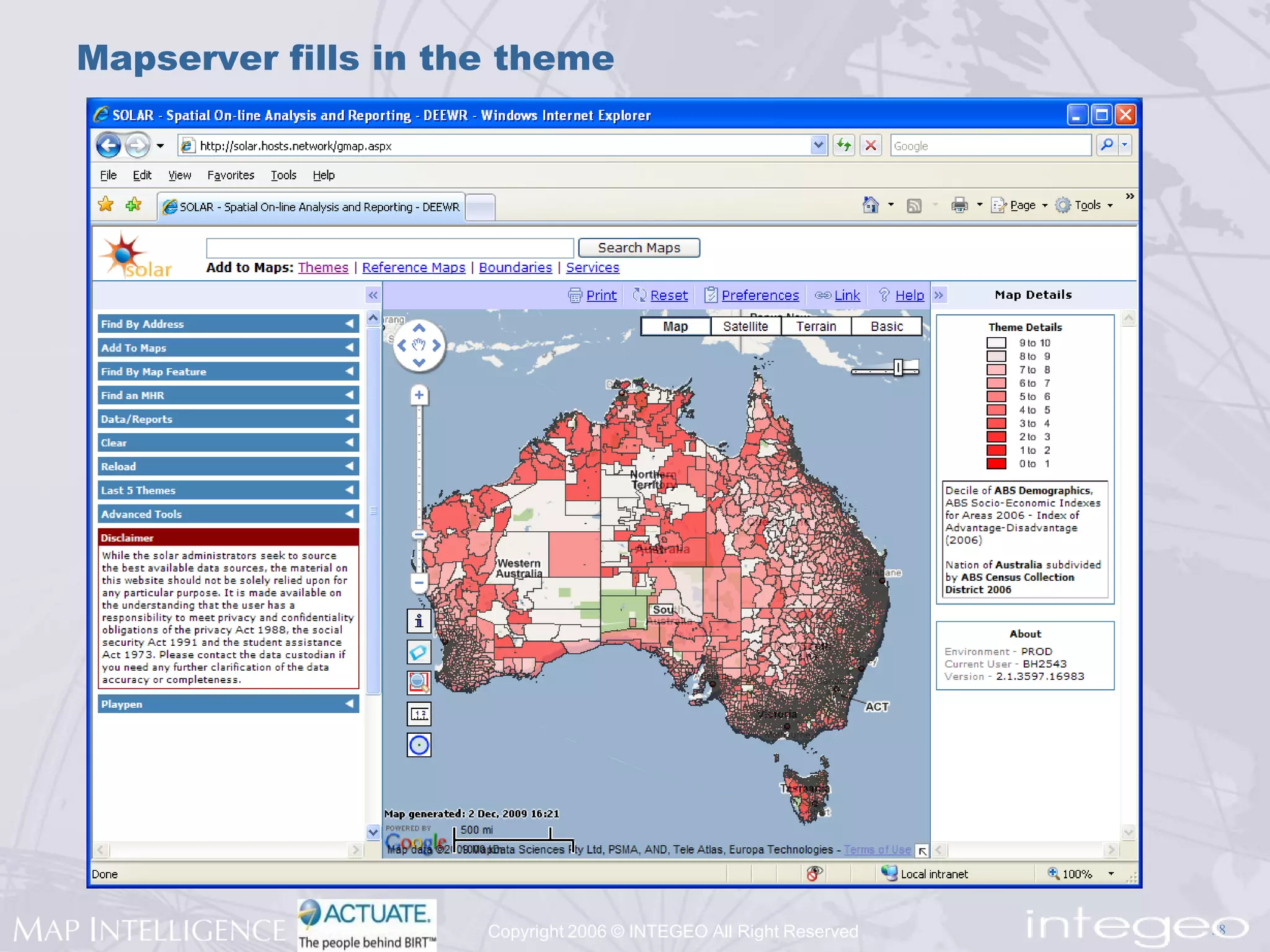Viewport: 1270px width, 952px height.
Task: Open the Playpen section
Action: 228,704
